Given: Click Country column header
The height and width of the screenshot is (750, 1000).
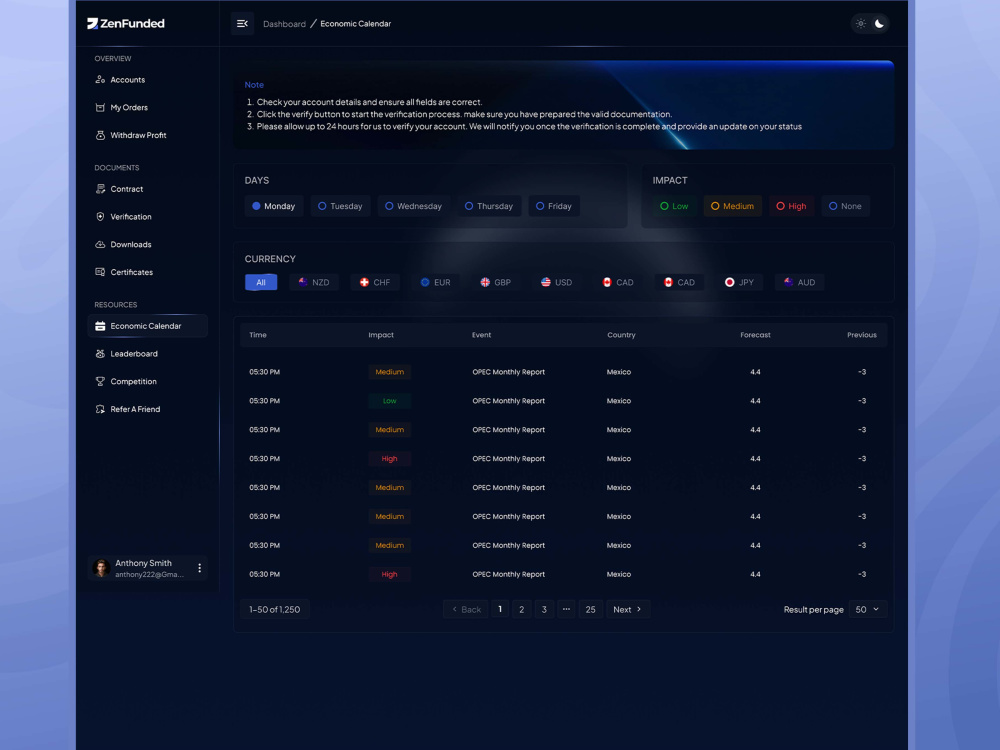Looking at the screenshot, I should click(x=621, y=335).
